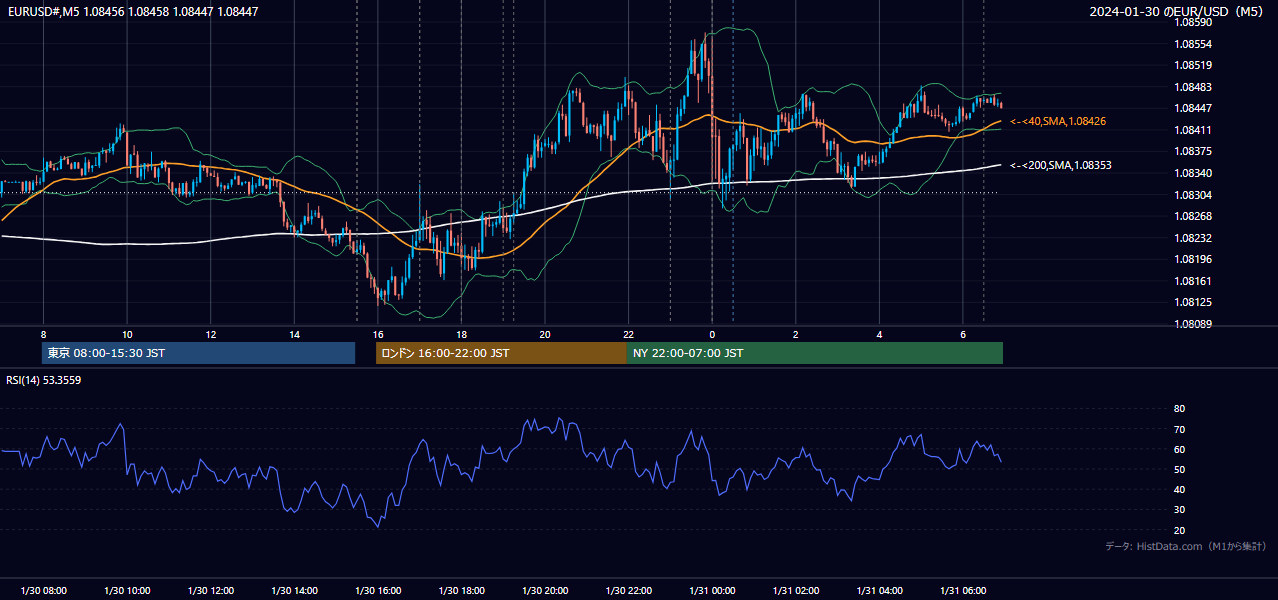Screen dimensions: 1278x600
Task: Click hour label 22 under the price chart
Action: 629,334
